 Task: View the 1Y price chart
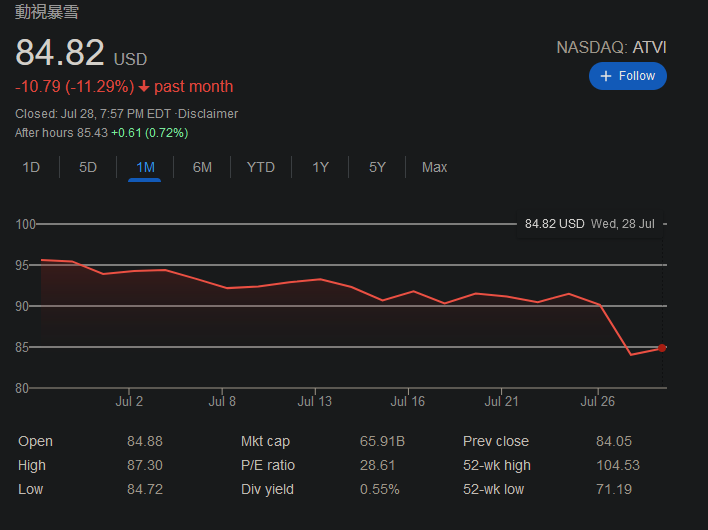click(320, 167)
